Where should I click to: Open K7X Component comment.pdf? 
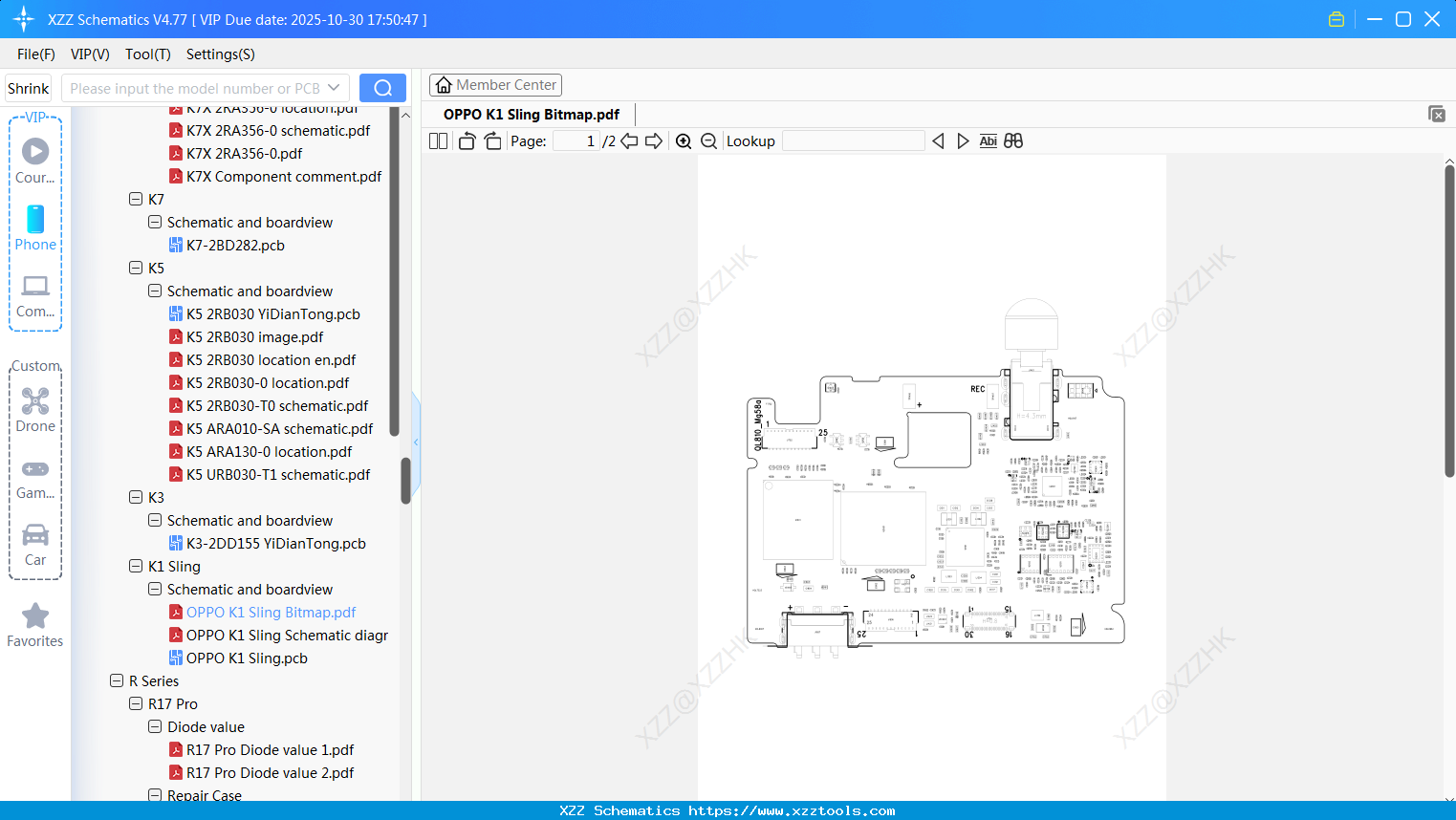click(275, 176)
